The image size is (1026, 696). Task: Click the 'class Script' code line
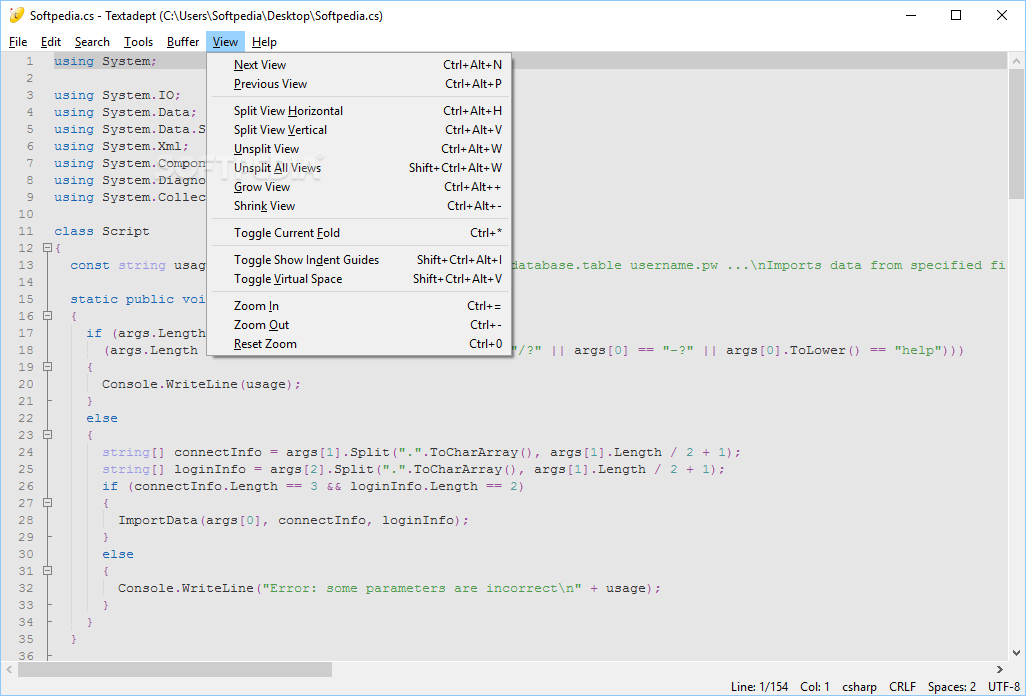(102, 231)
